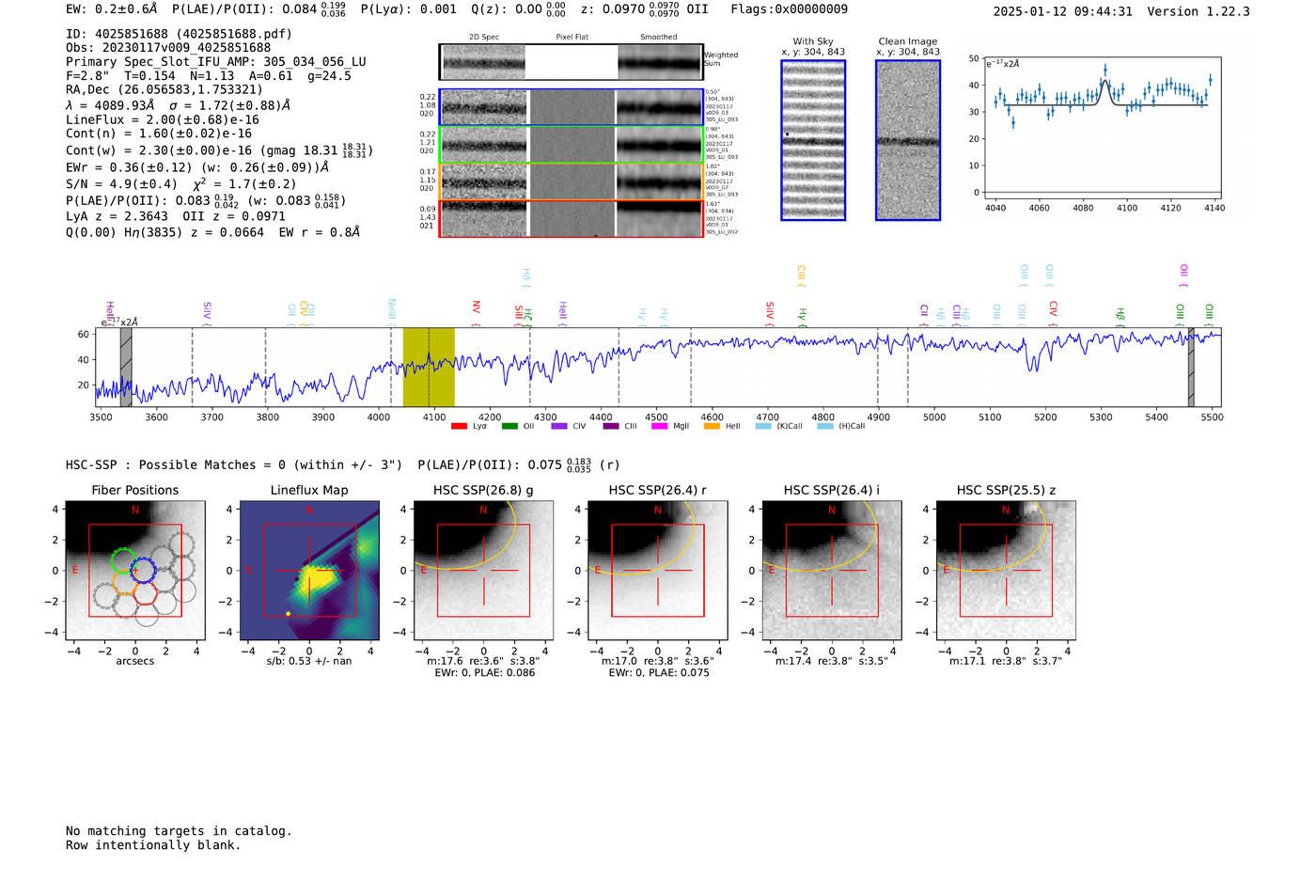Viewport: 1316px width, 896px height.
Task: Click the timestamp '2025-01-12 09:44:31'
Action: (1062, 12)
